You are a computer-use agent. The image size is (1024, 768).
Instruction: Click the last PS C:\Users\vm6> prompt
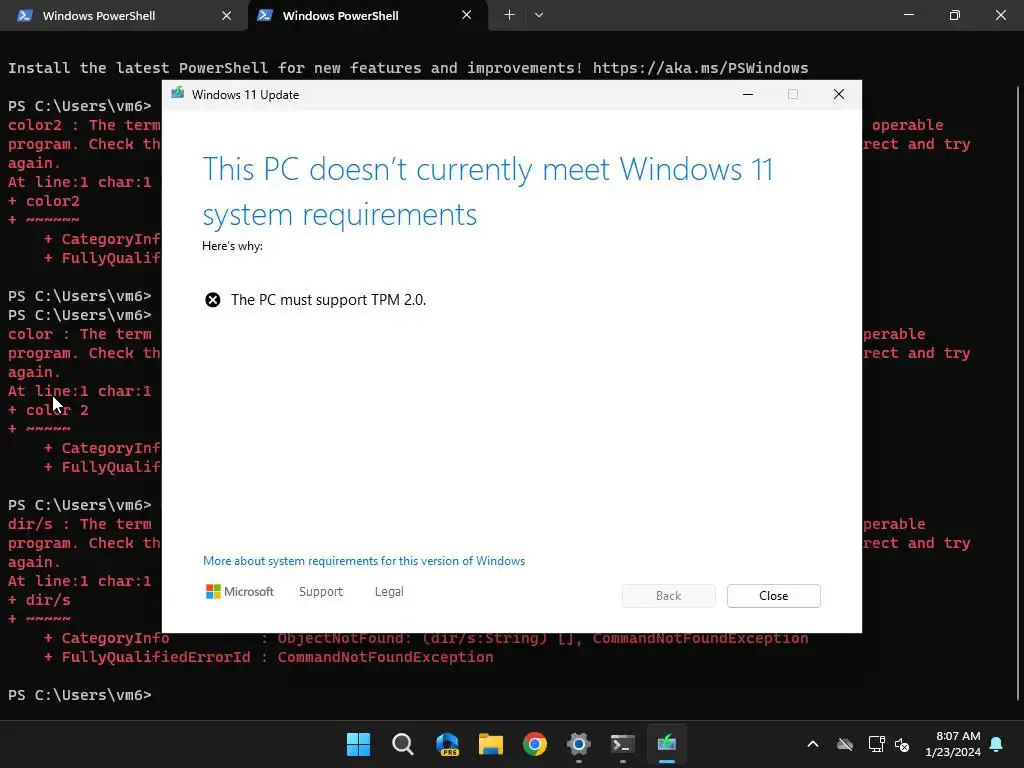[80, 695]
